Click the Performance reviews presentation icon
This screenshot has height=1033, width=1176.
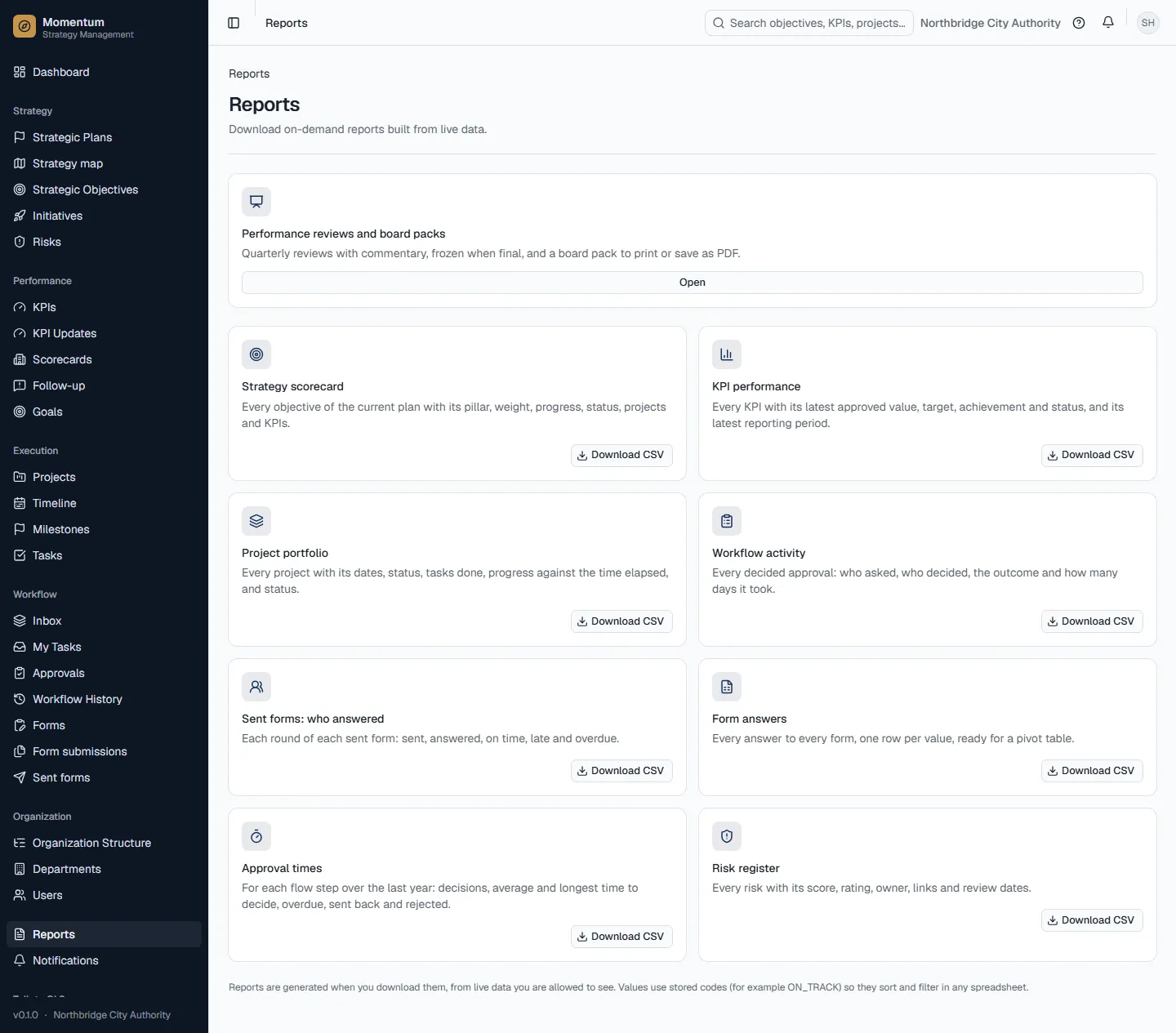256,202
